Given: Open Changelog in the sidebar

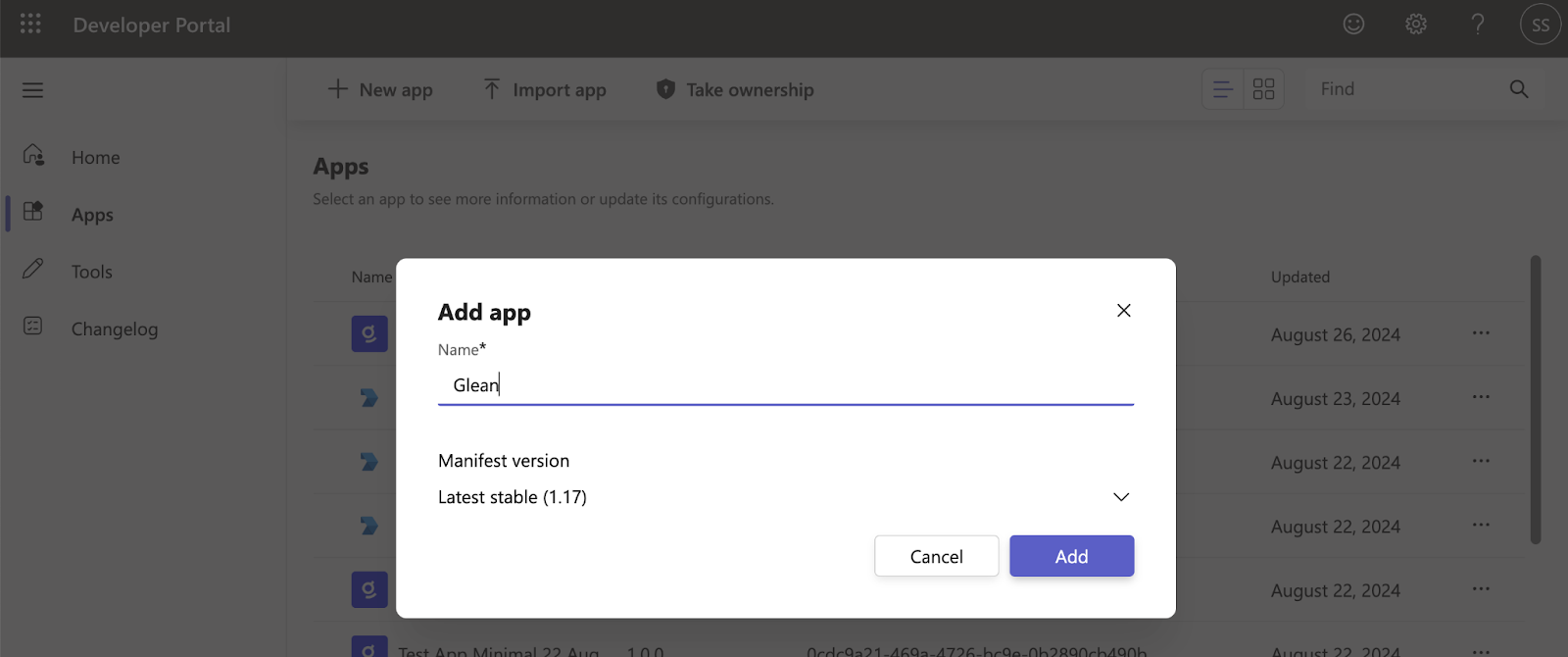Looking at the screenshot, I should pyautogui.click(x=114, y=329).
